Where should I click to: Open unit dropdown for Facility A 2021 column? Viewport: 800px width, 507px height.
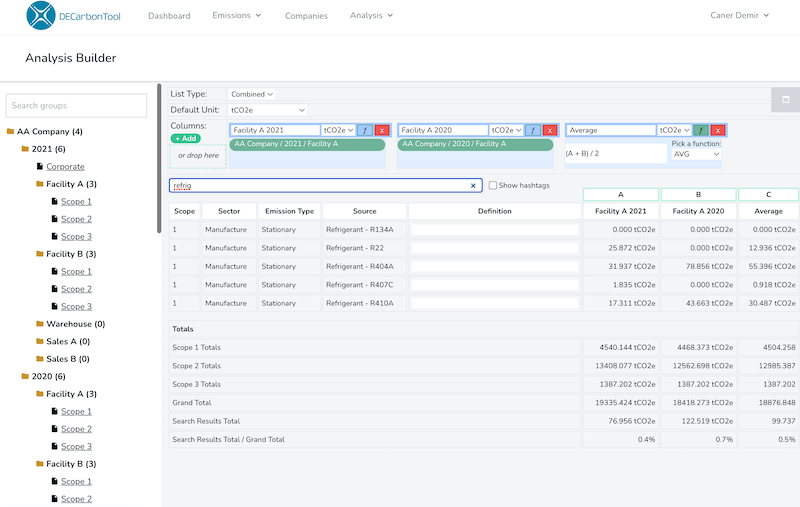point(338,130)
